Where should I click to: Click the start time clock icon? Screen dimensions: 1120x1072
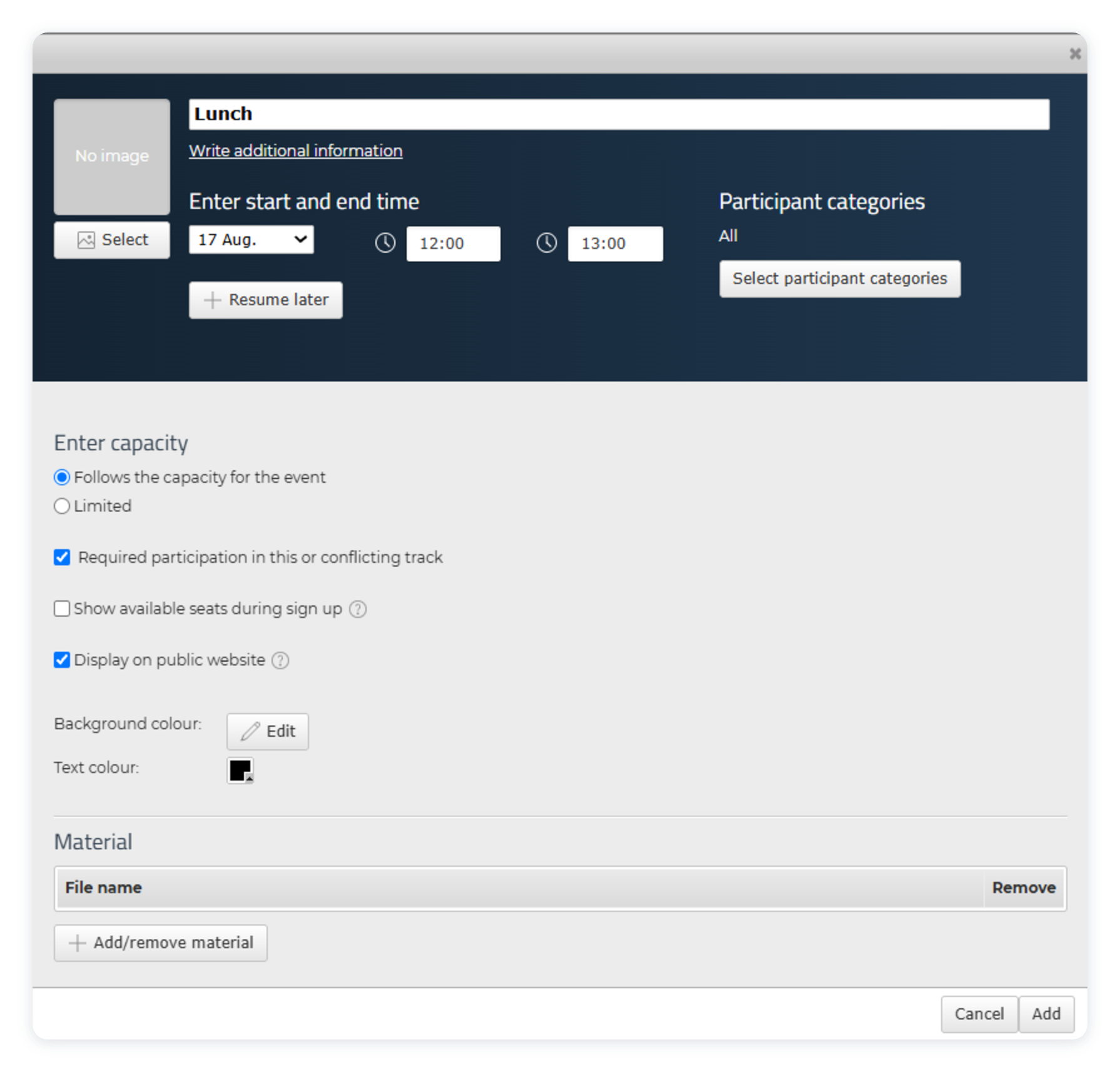click(385, 243)
